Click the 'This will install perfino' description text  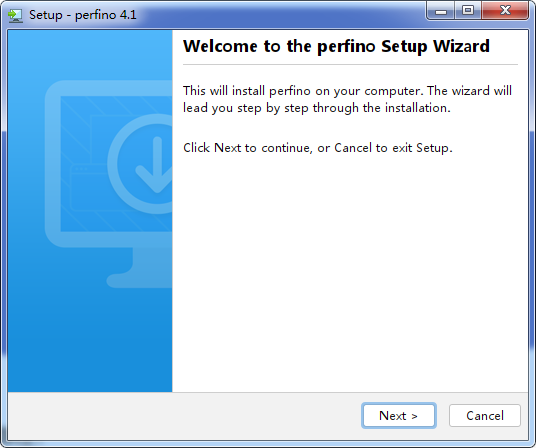pos(347,99)
